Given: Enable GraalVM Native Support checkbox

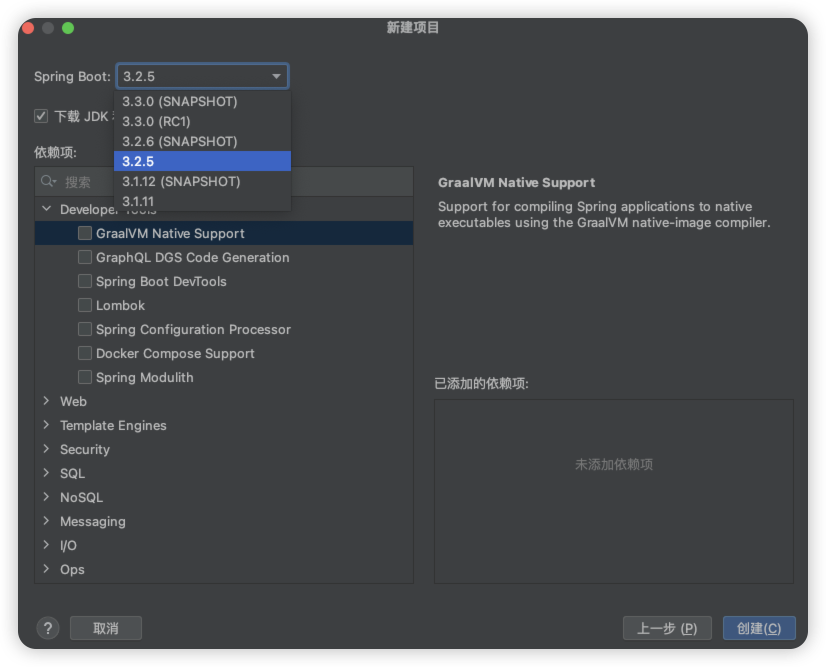Looking at the screenshot, I should pyautogui.click(x=85, y=233).
